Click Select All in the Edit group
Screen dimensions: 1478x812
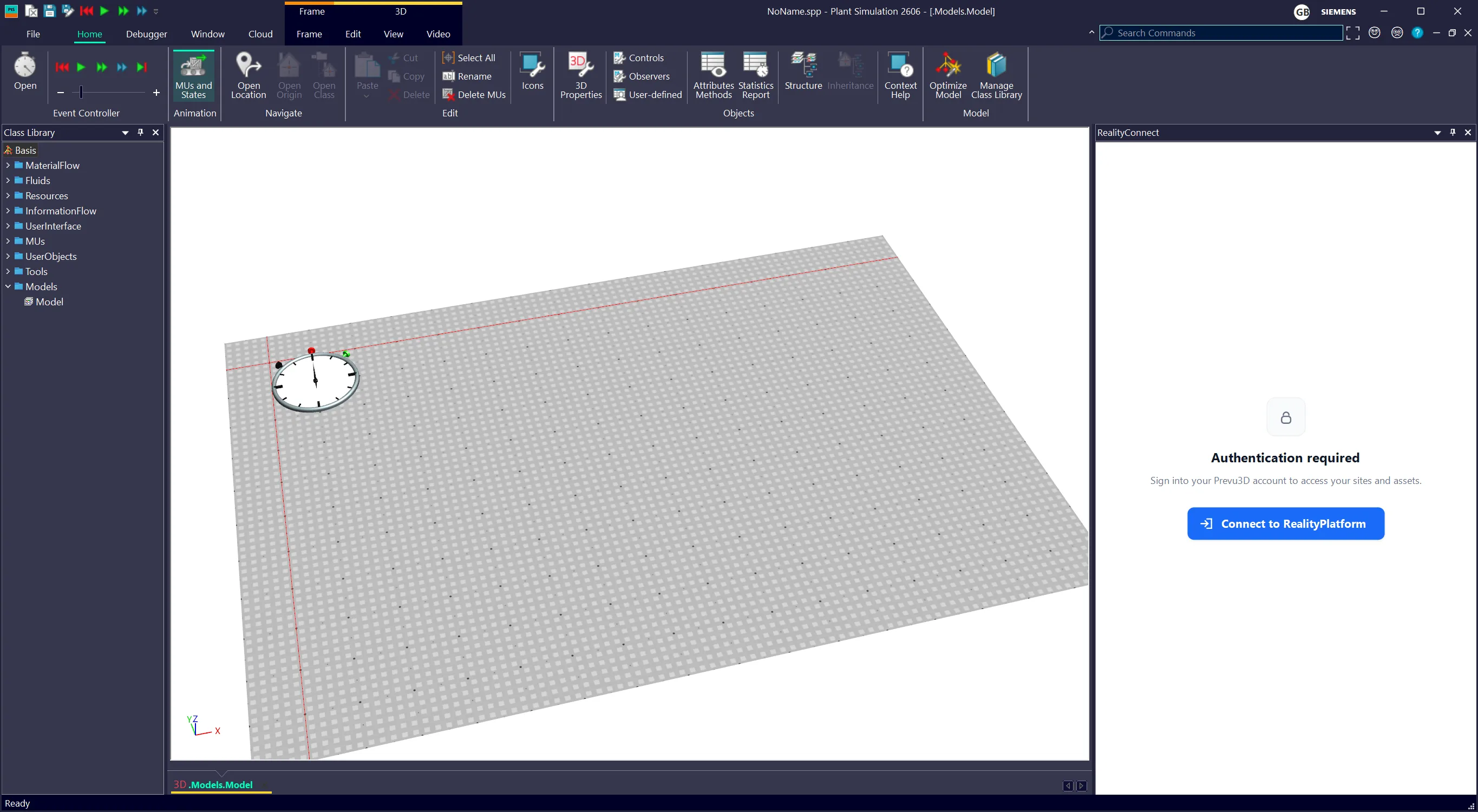pos(469,58)
